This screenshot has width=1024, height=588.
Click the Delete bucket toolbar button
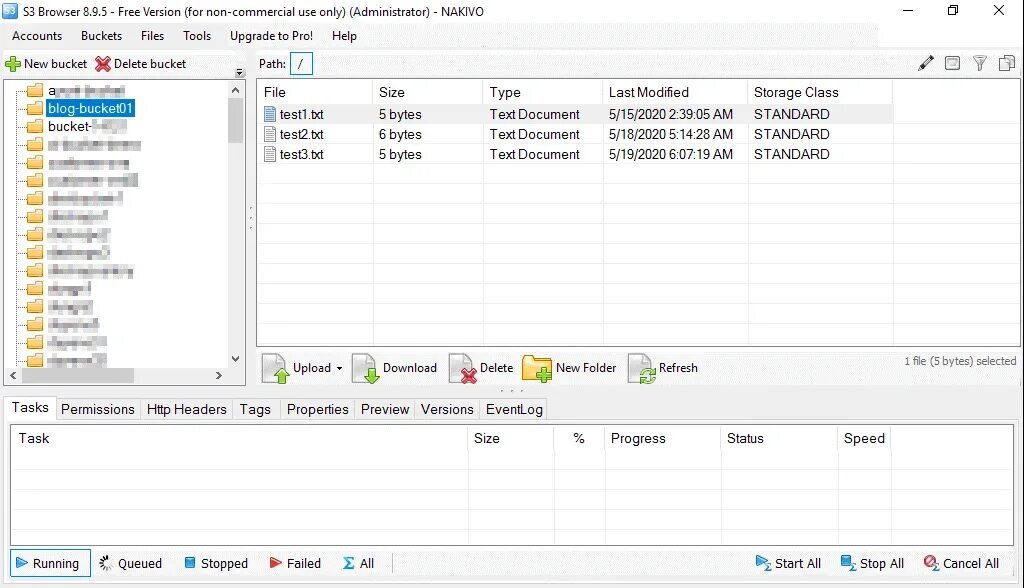point(140,64)
